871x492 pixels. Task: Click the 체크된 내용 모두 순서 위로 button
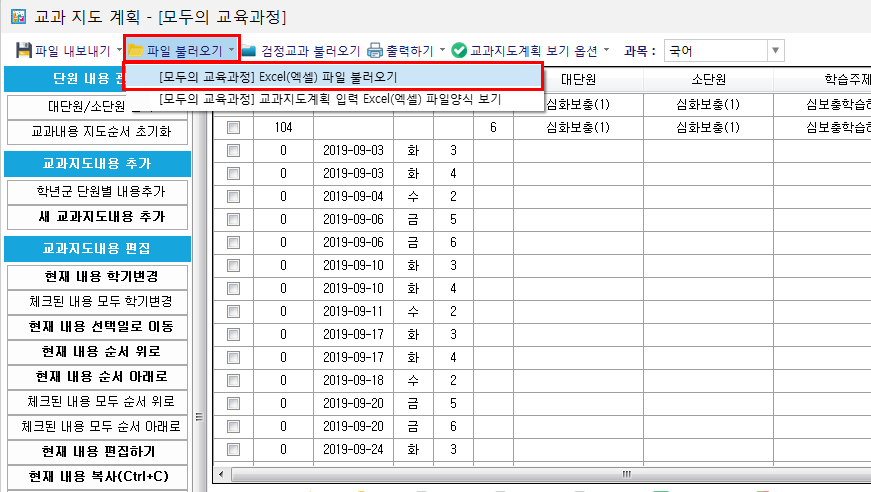click(98, 401)
